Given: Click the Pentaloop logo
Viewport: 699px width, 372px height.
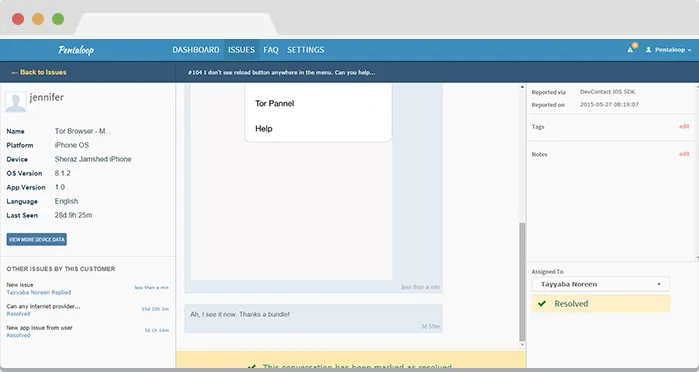Looking at the screenshot, I should coord(76,50).
